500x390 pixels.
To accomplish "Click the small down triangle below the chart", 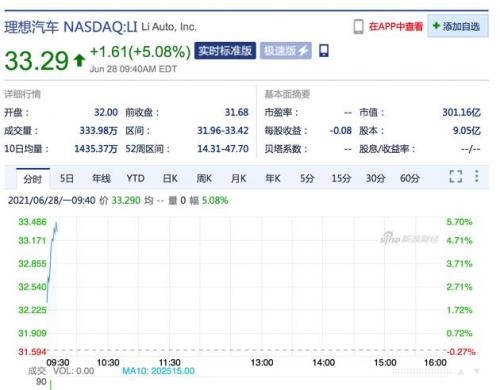I will click(x=477, y=371).
